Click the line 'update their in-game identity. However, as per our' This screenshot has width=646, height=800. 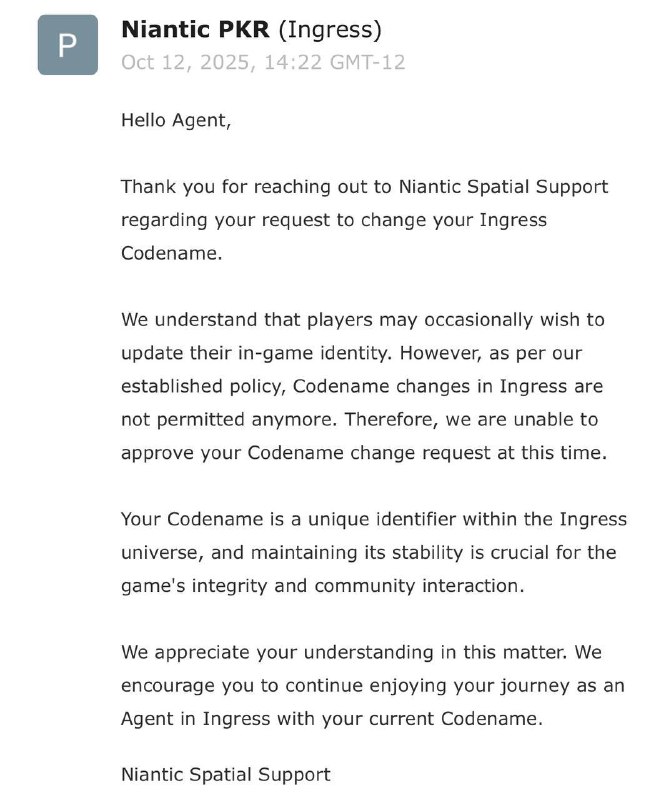354,353
